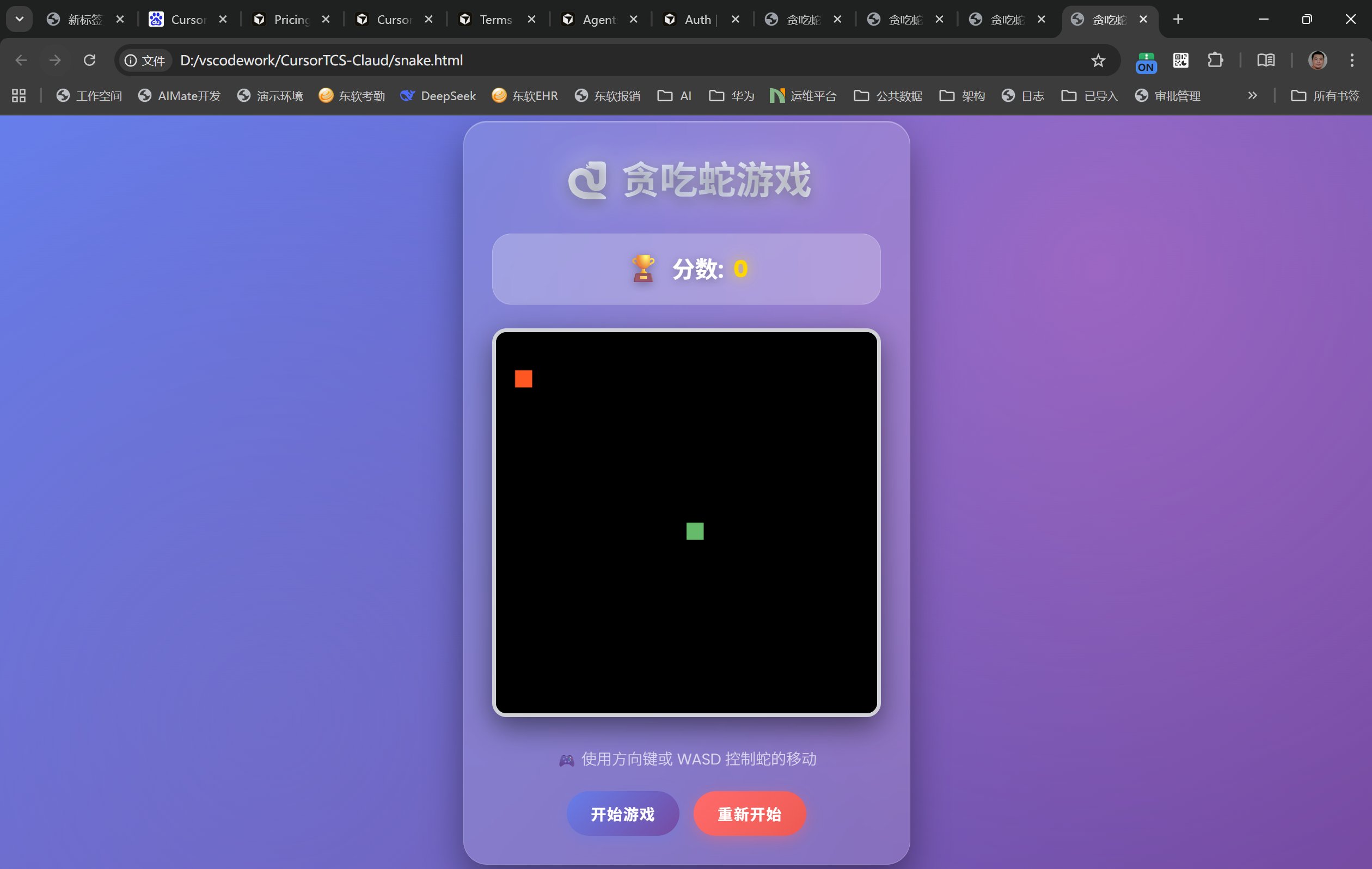Click the 开始游戏 button
Screen dimensions: 1372x869
tap(622, 813)
